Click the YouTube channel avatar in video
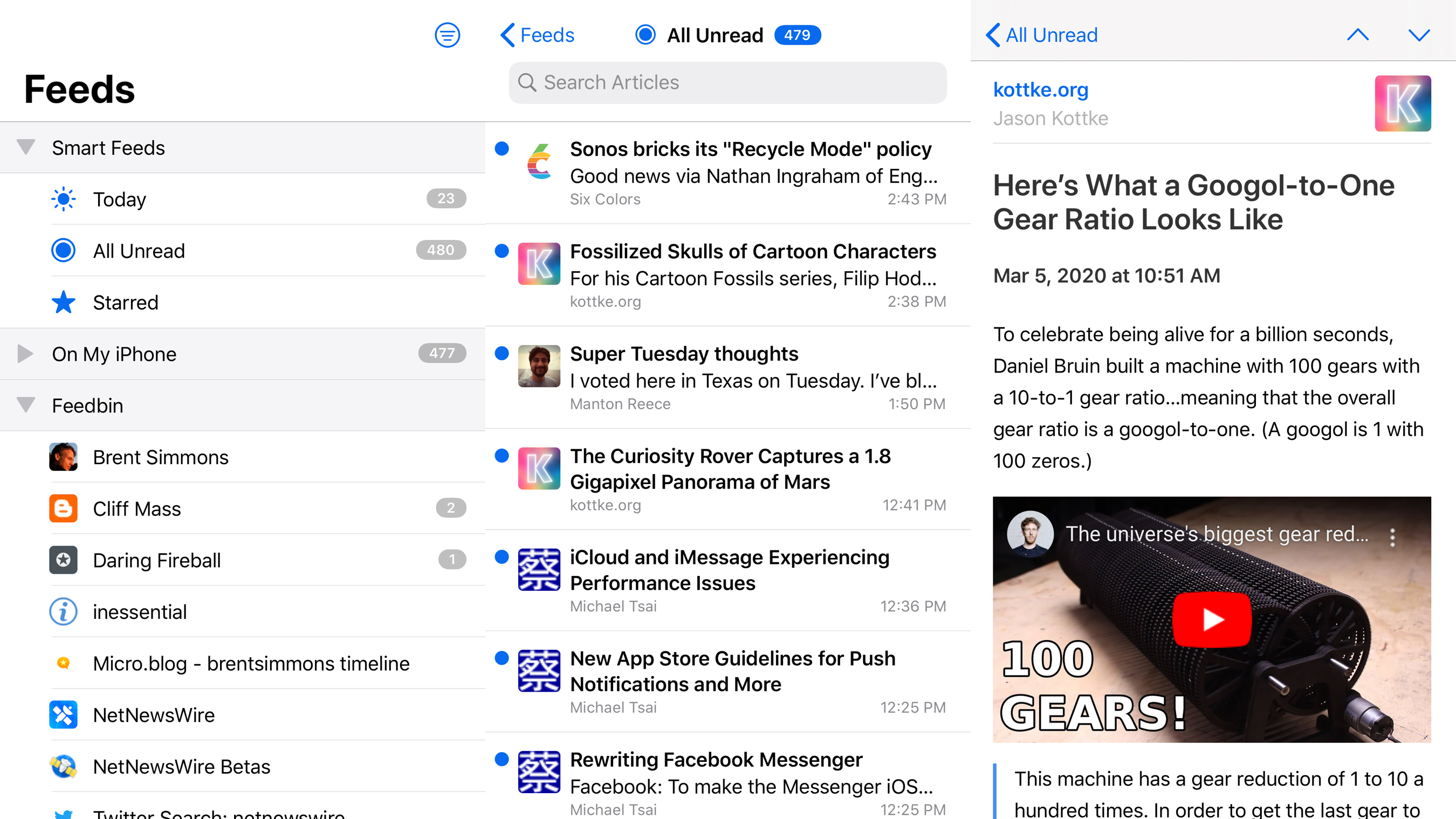 pyautogui.click(x=1030, y=534)
